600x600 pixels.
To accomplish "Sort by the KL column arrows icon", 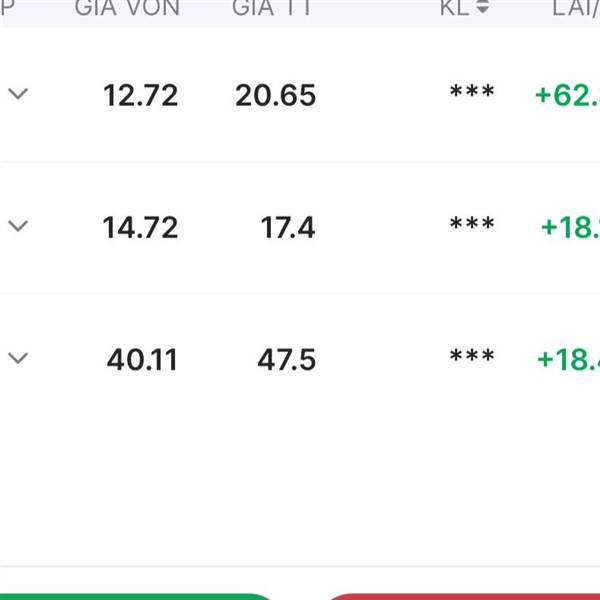I will click(x=483, y=6).
